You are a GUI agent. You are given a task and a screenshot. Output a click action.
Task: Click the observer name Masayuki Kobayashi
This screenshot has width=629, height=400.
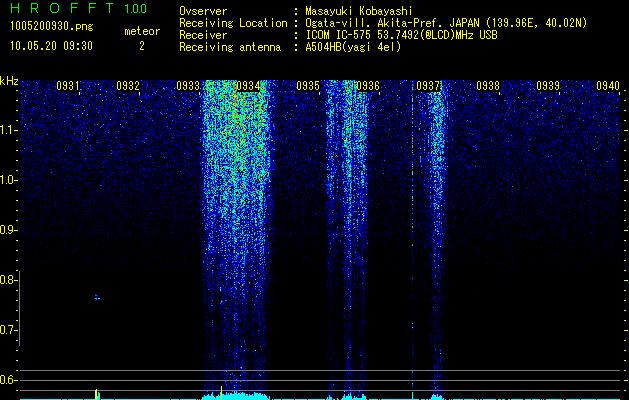(359, 11)
